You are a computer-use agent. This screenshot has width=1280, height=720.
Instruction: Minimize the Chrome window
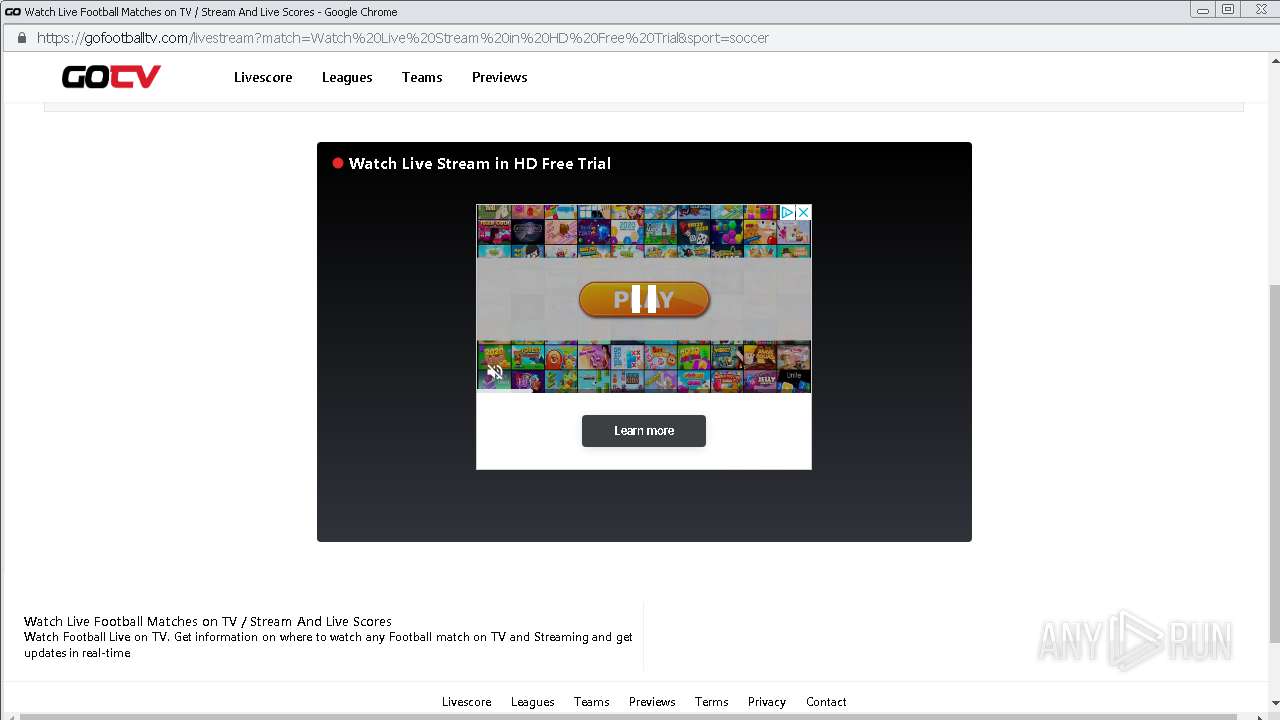coord(1203,10)
